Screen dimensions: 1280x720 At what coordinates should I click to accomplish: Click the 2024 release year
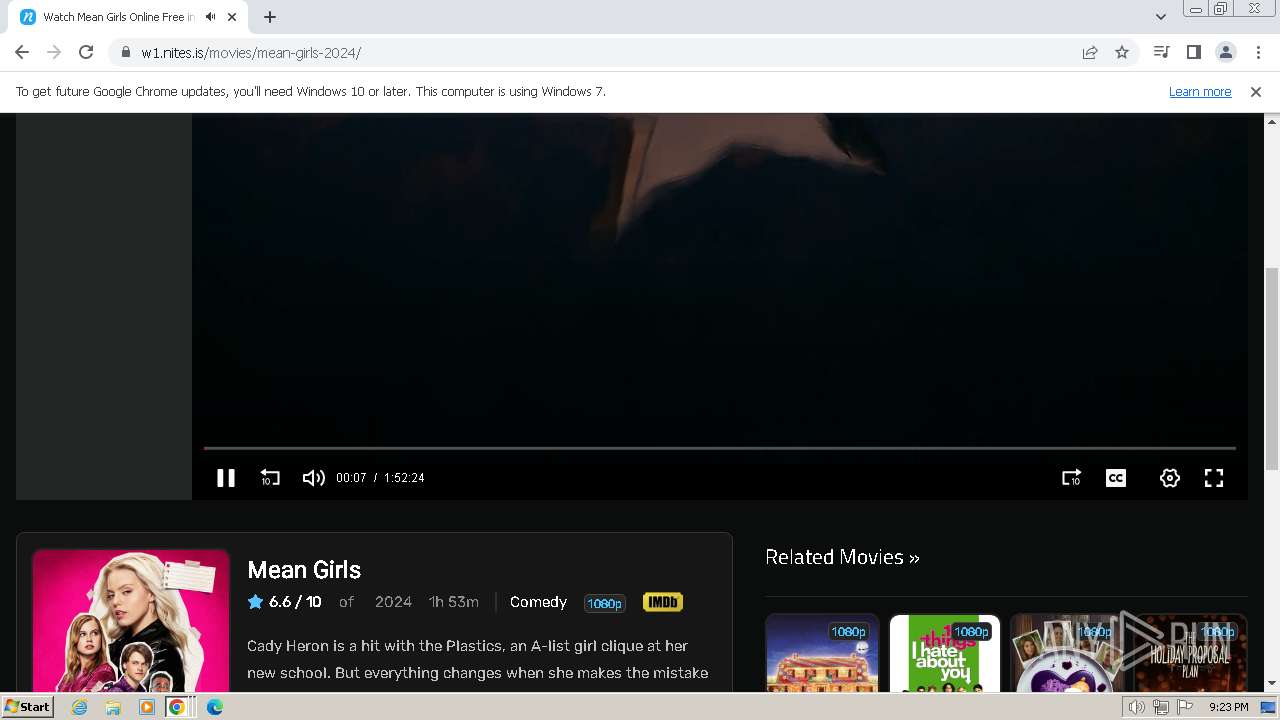tap(393, 602)
